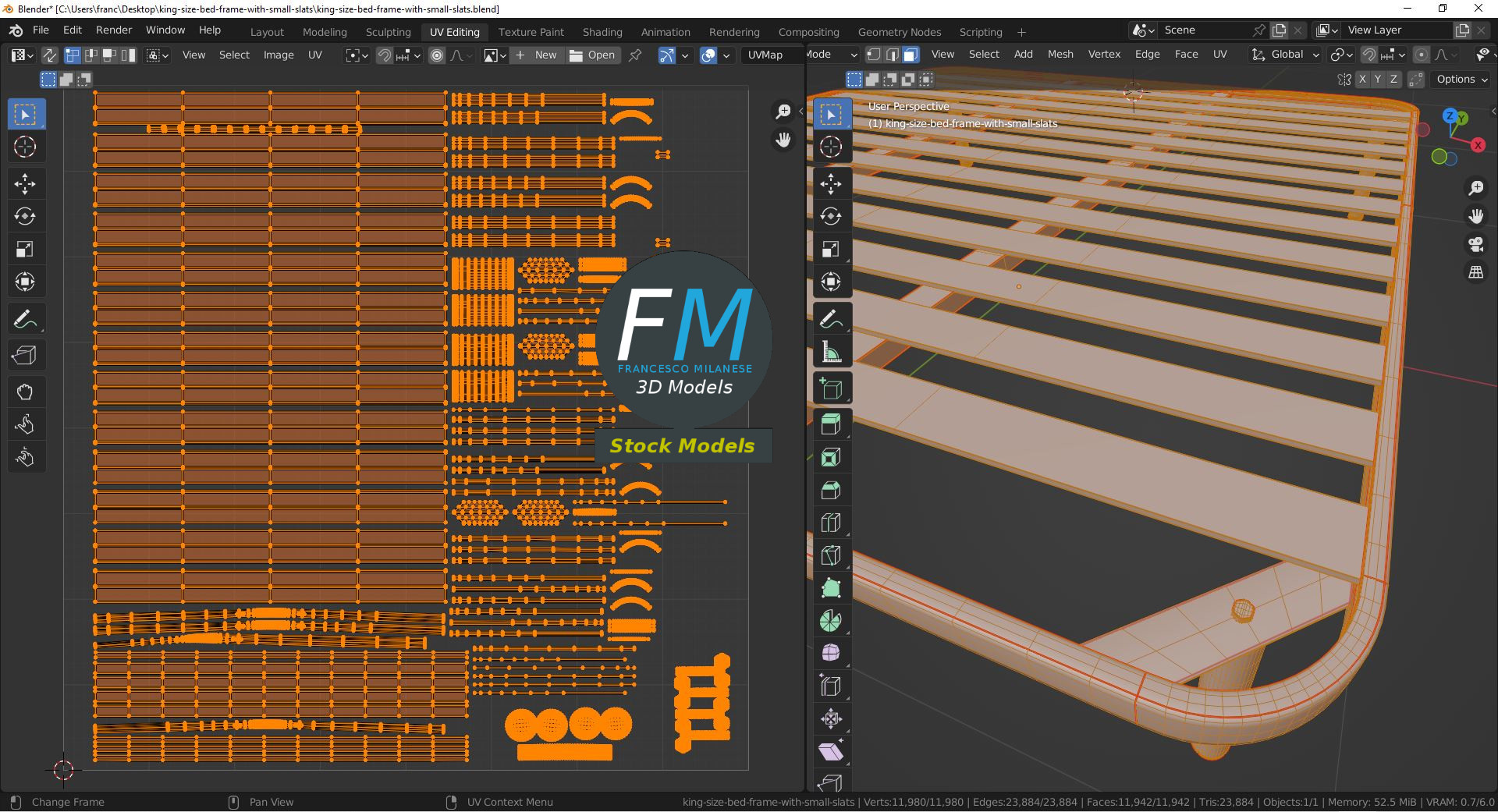Select the Shrink/Fatten tool

coord(831,718)
